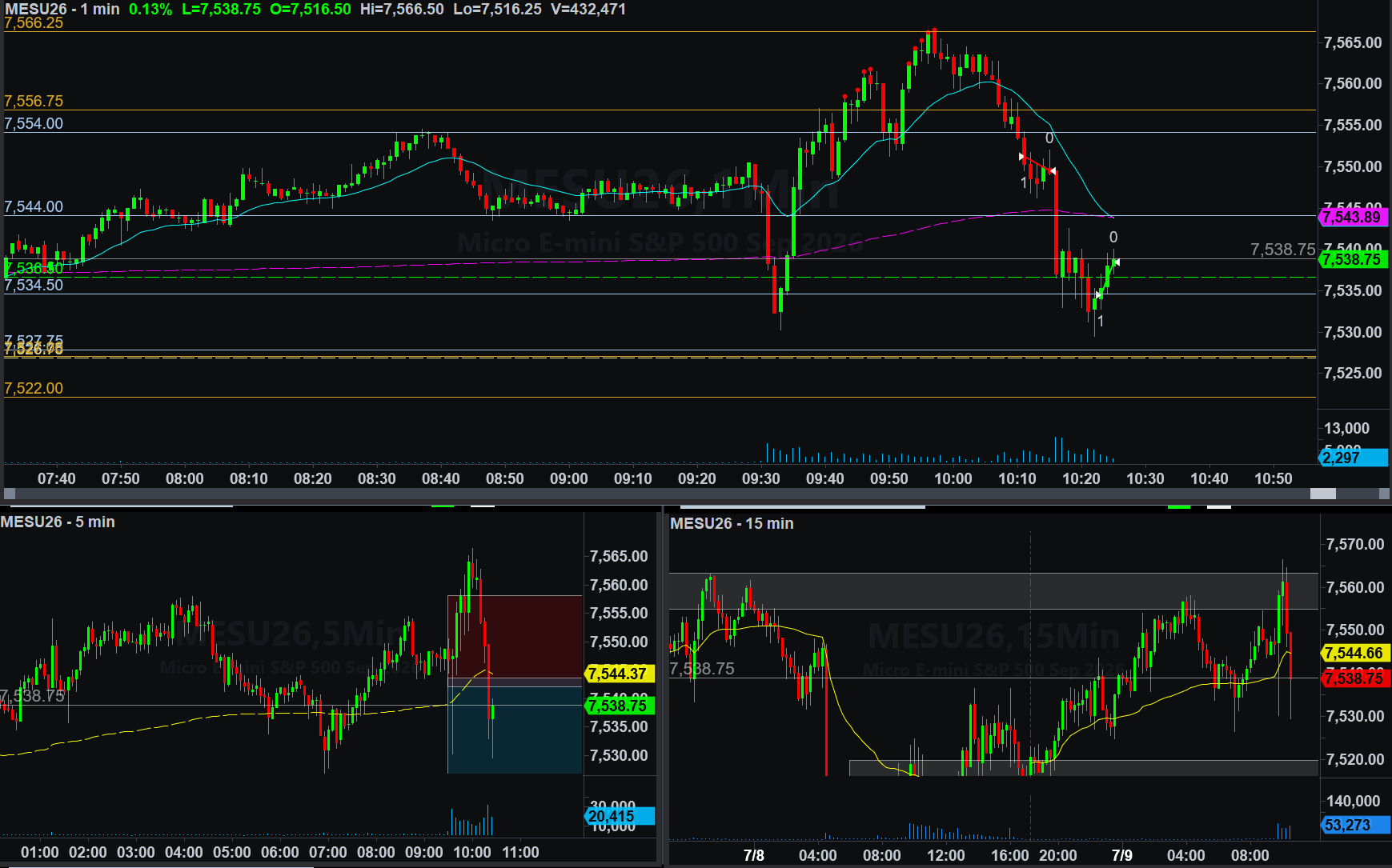
Task: Click the 7,522.00 orange level label
Action: point(34,389)
